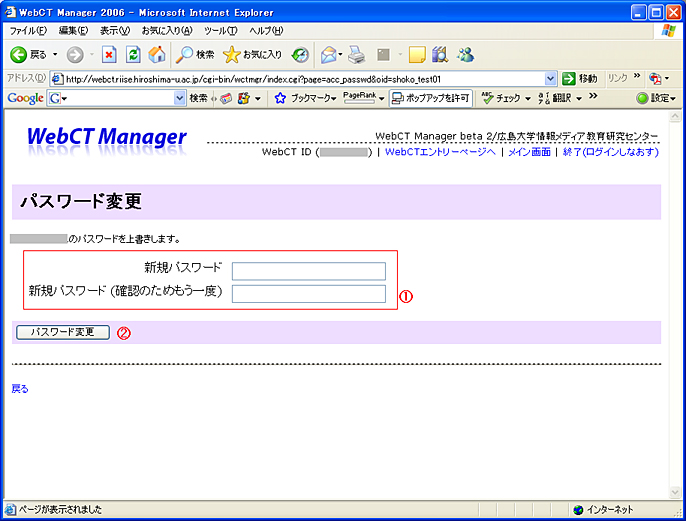Click the Forward arrow icon
This screenshot has height=521, width=686.
point(75,55)
